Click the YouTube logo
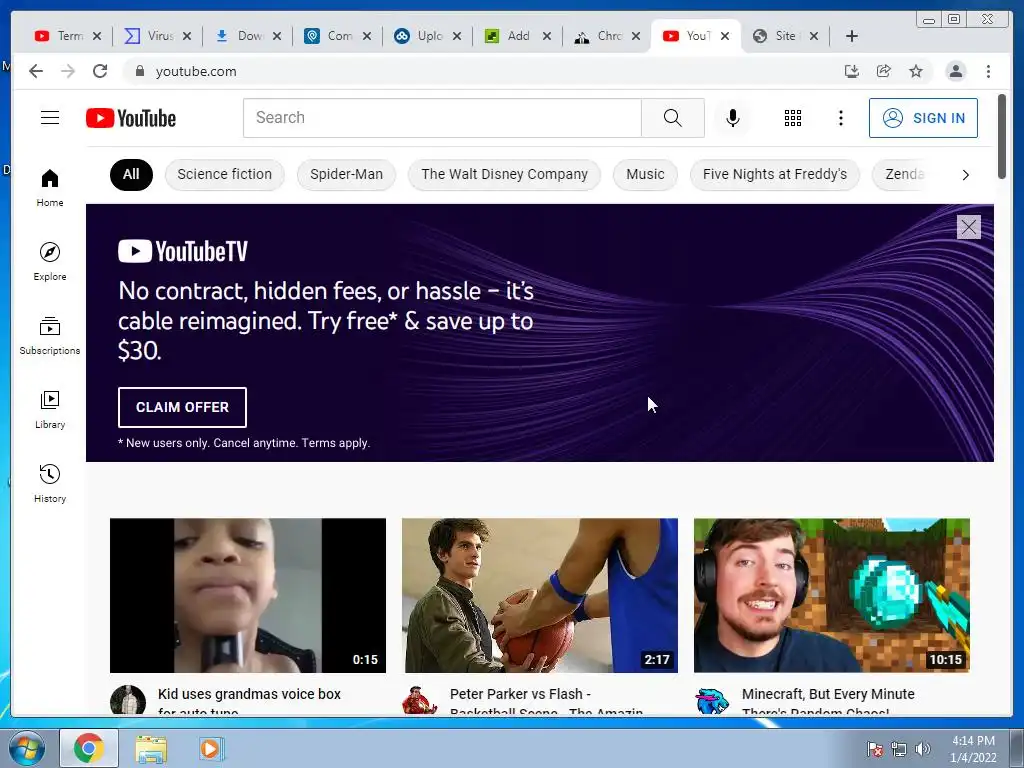This screenshot has height=768, width=1024. pos(131,118)
